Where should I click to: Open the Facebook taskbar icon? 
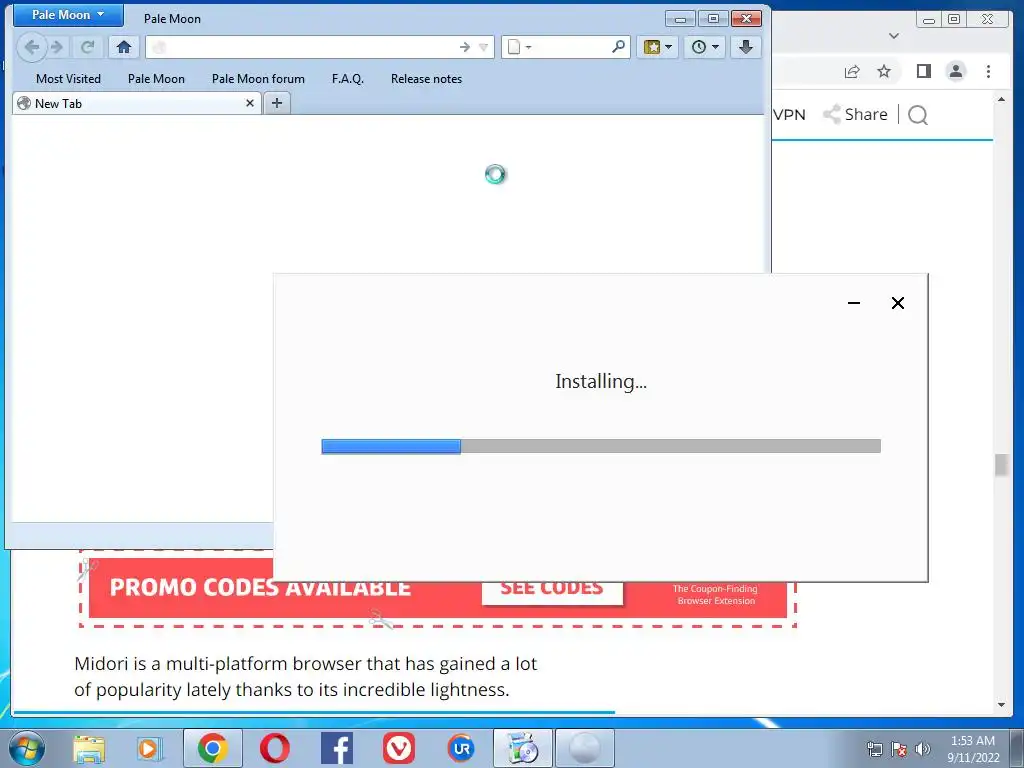pyautogui.click(x=337, y=748)
